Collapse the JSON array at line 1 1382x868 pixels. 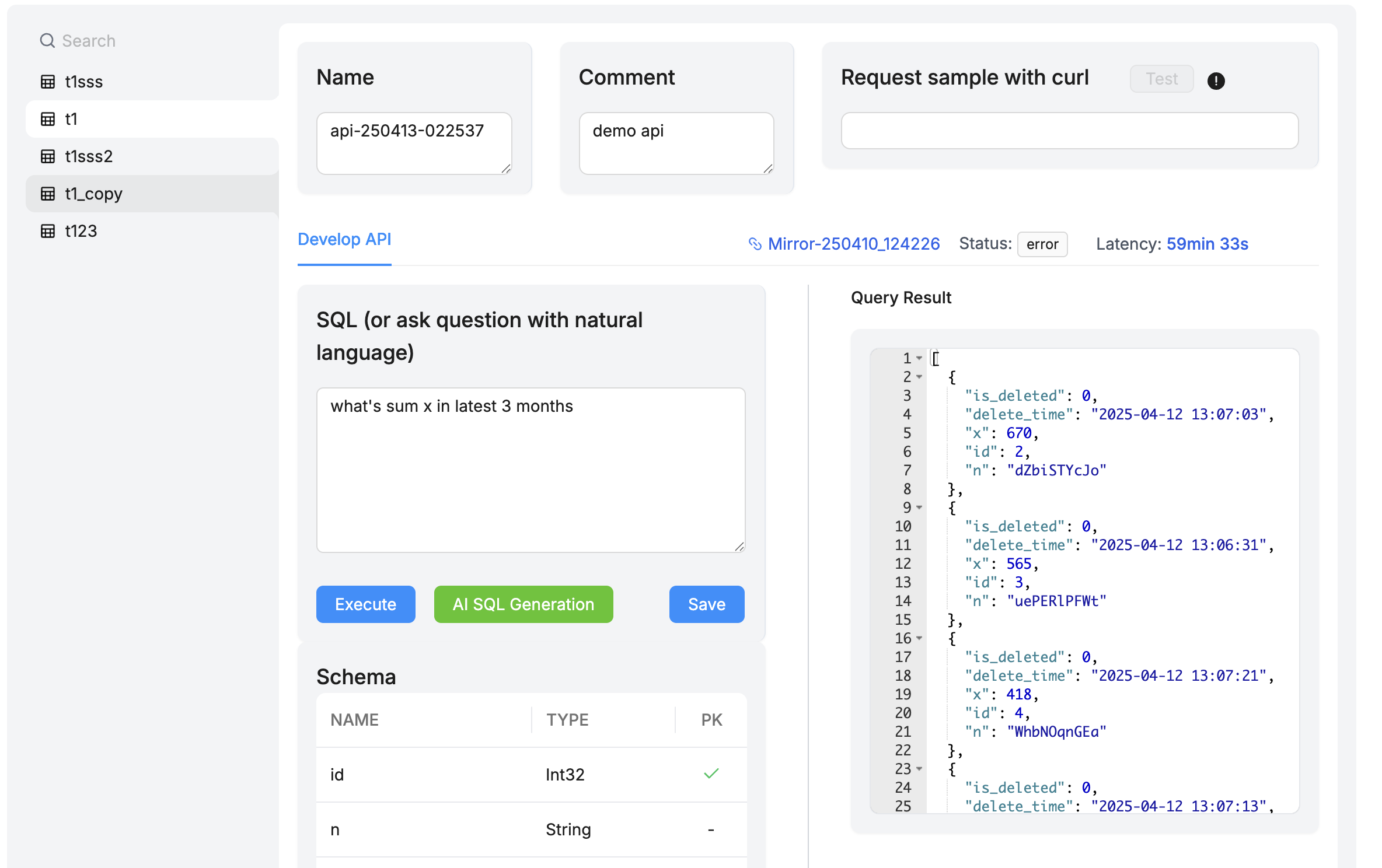[919, 358]
